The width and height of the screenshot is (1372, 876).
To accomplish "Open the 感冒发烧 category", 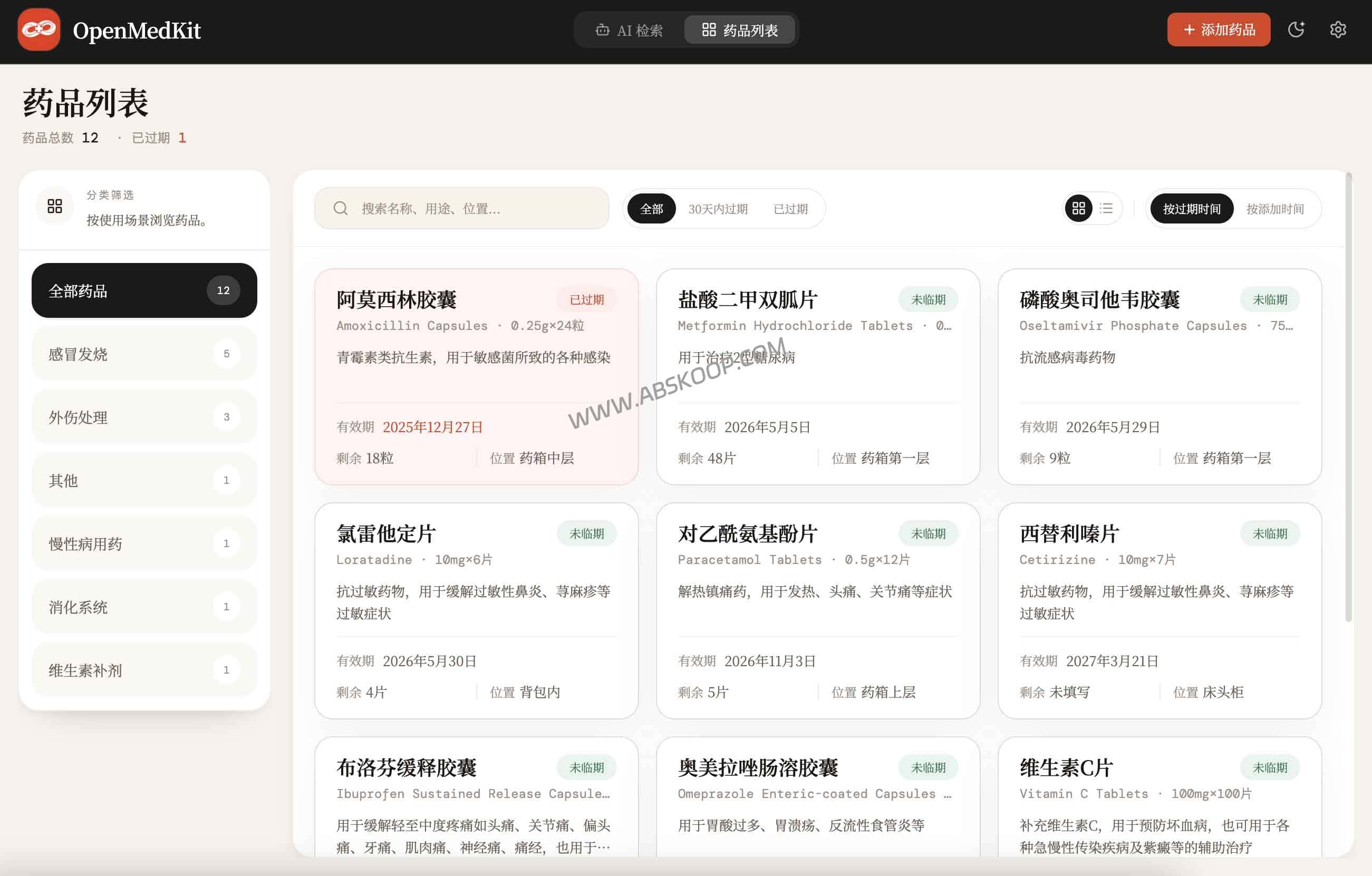I will click(x=143, y=353).
